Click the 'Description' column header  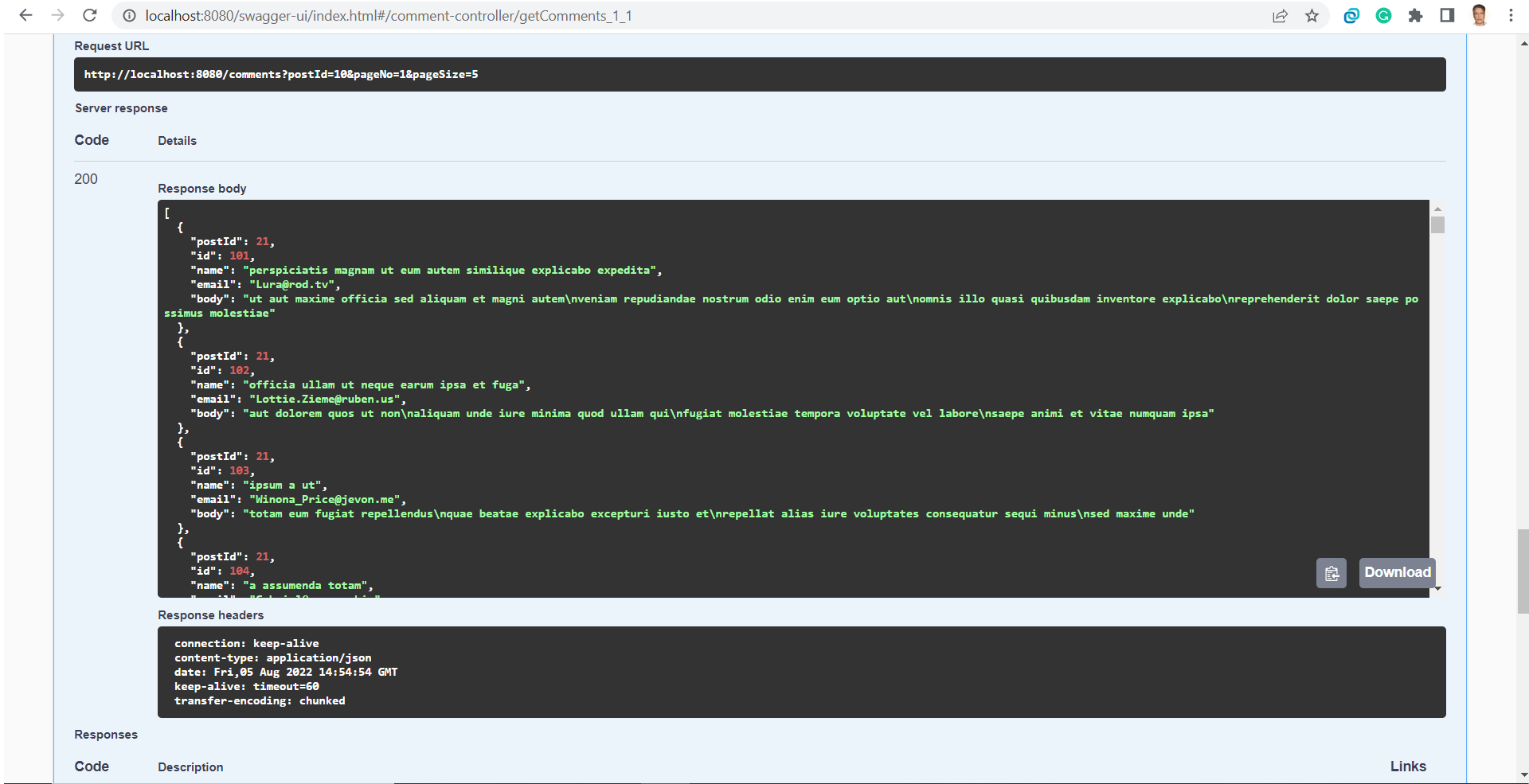point(190,767)
